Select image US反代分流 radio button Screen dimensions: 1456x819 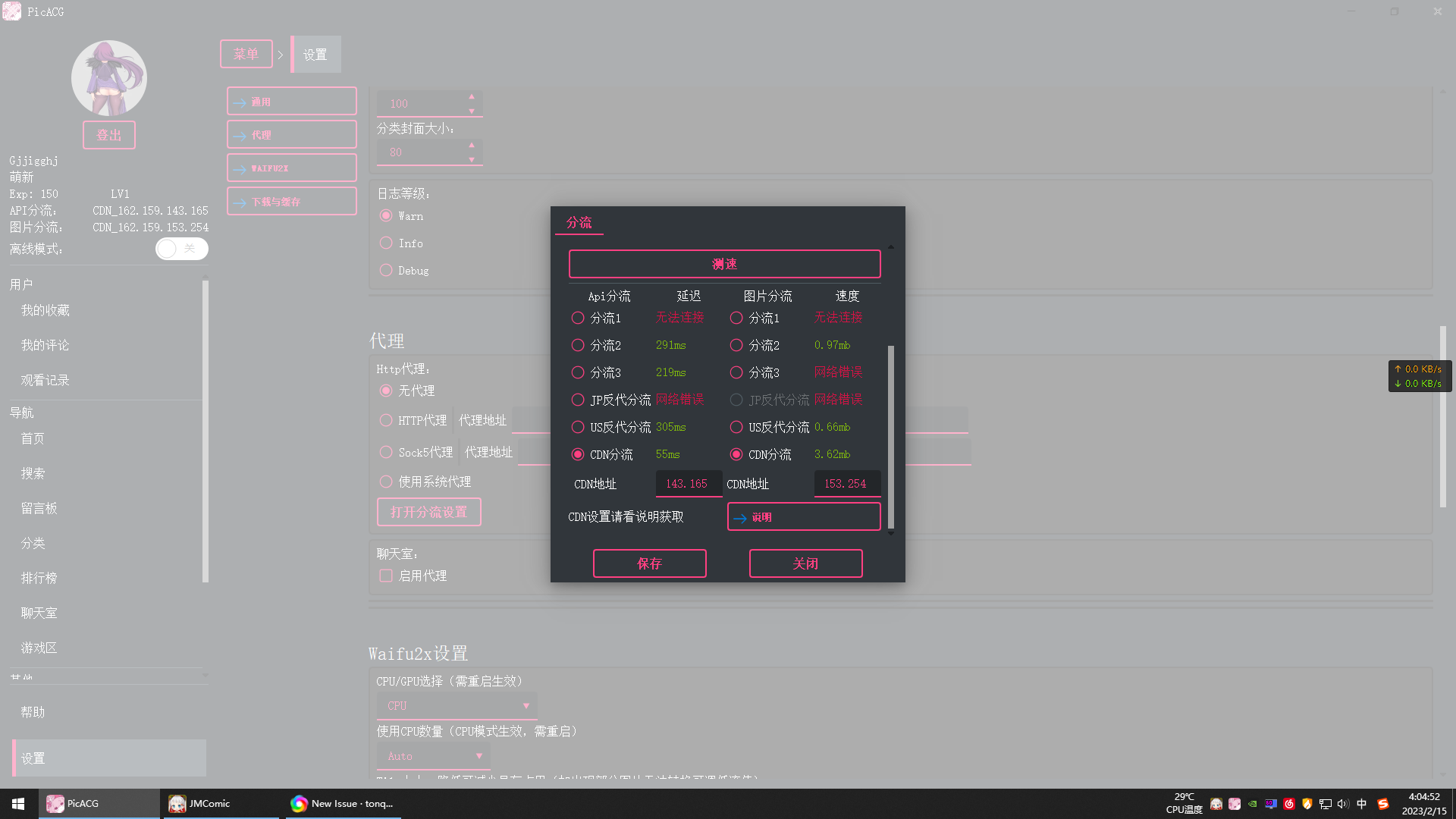(x=736, y=427)
